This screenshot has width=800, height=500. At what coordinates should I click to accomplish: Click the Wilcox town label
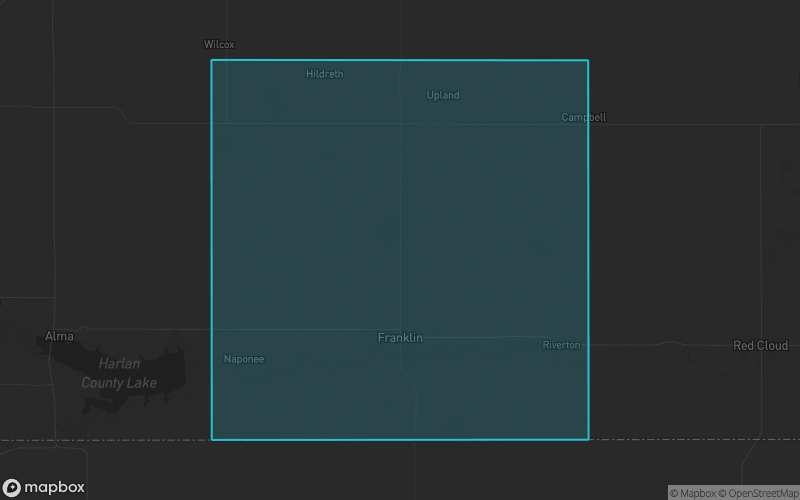(x=219, y=44)
